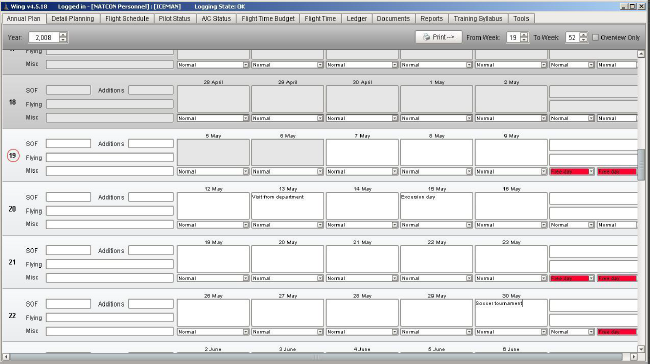651x364 pixels.
Task: Click the scroll up arrow of vertical scrollbar
Action: (641, 54)
